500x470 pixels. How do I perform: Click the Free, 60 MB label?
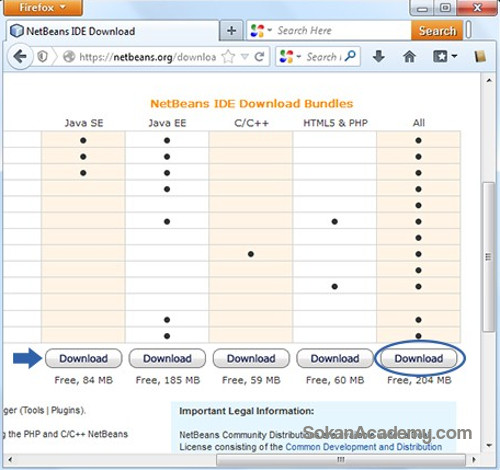(x=335, y=380)
